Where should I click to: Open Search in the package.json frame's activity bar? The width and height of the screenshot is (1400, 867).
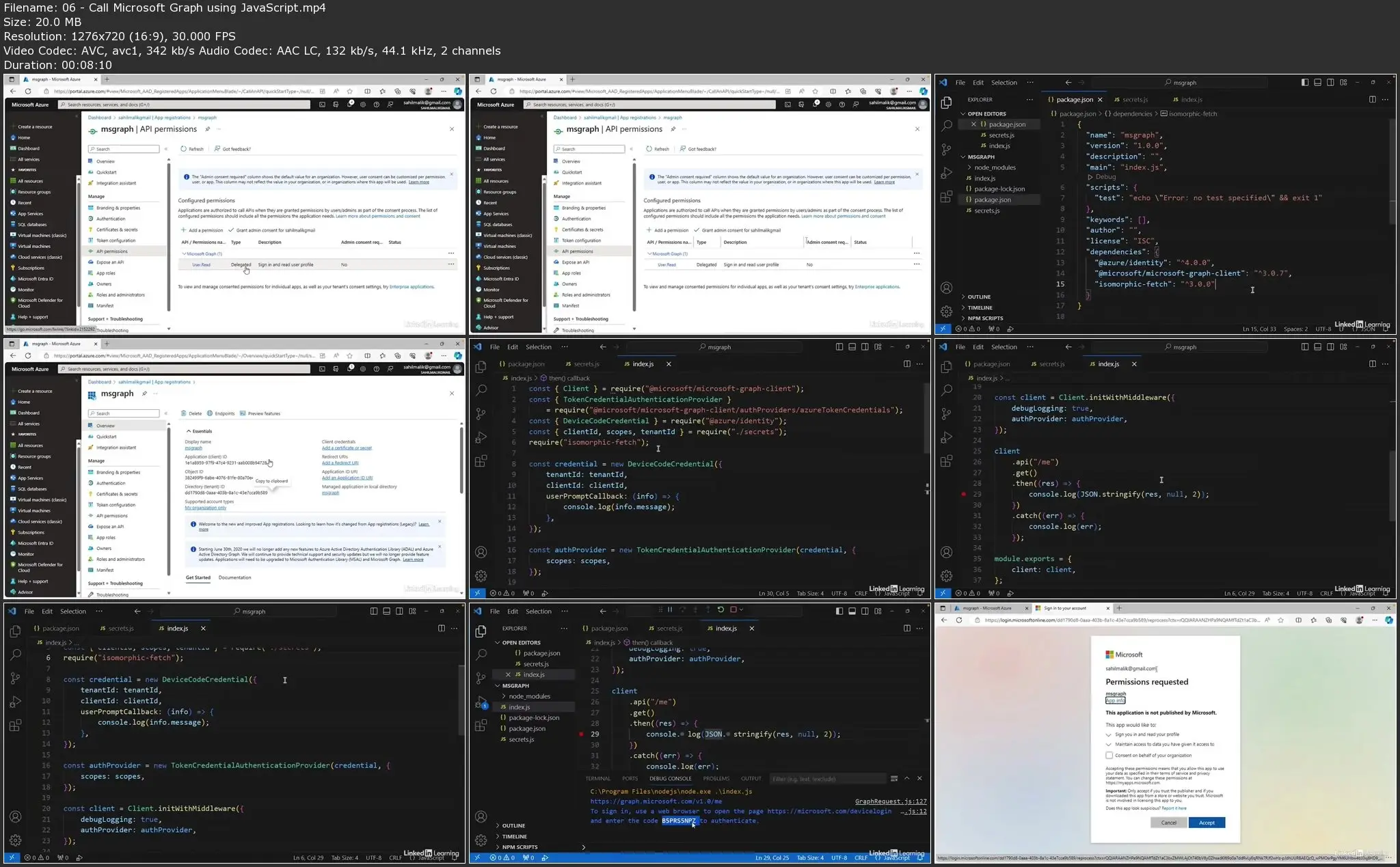coord(946,126)
